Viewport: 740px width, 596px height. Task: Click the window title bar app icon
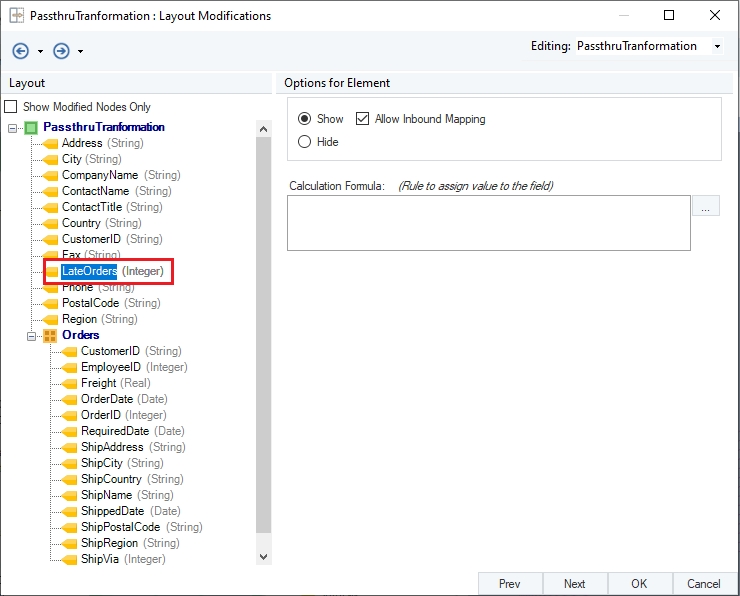click(17, 16)
